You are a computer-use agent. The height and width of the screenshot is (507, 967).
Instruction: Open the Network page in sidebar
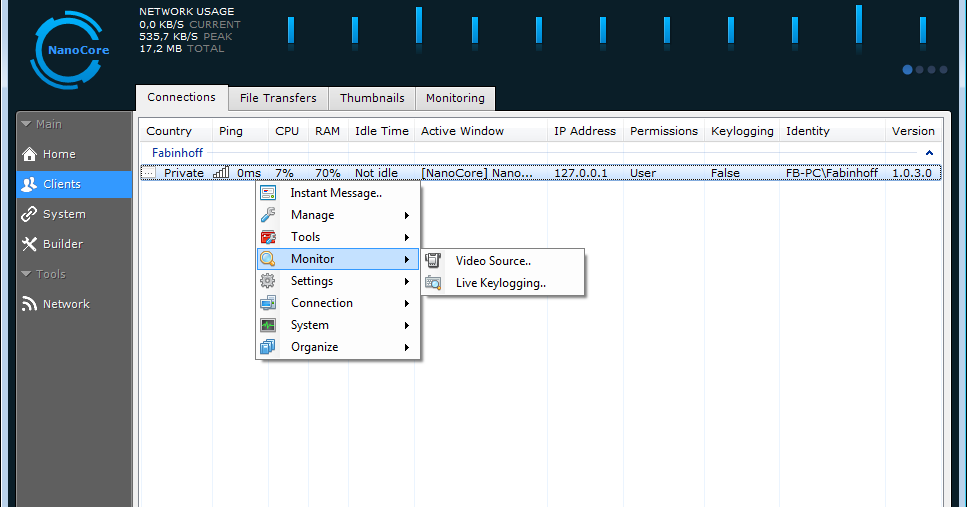(74, 303)
